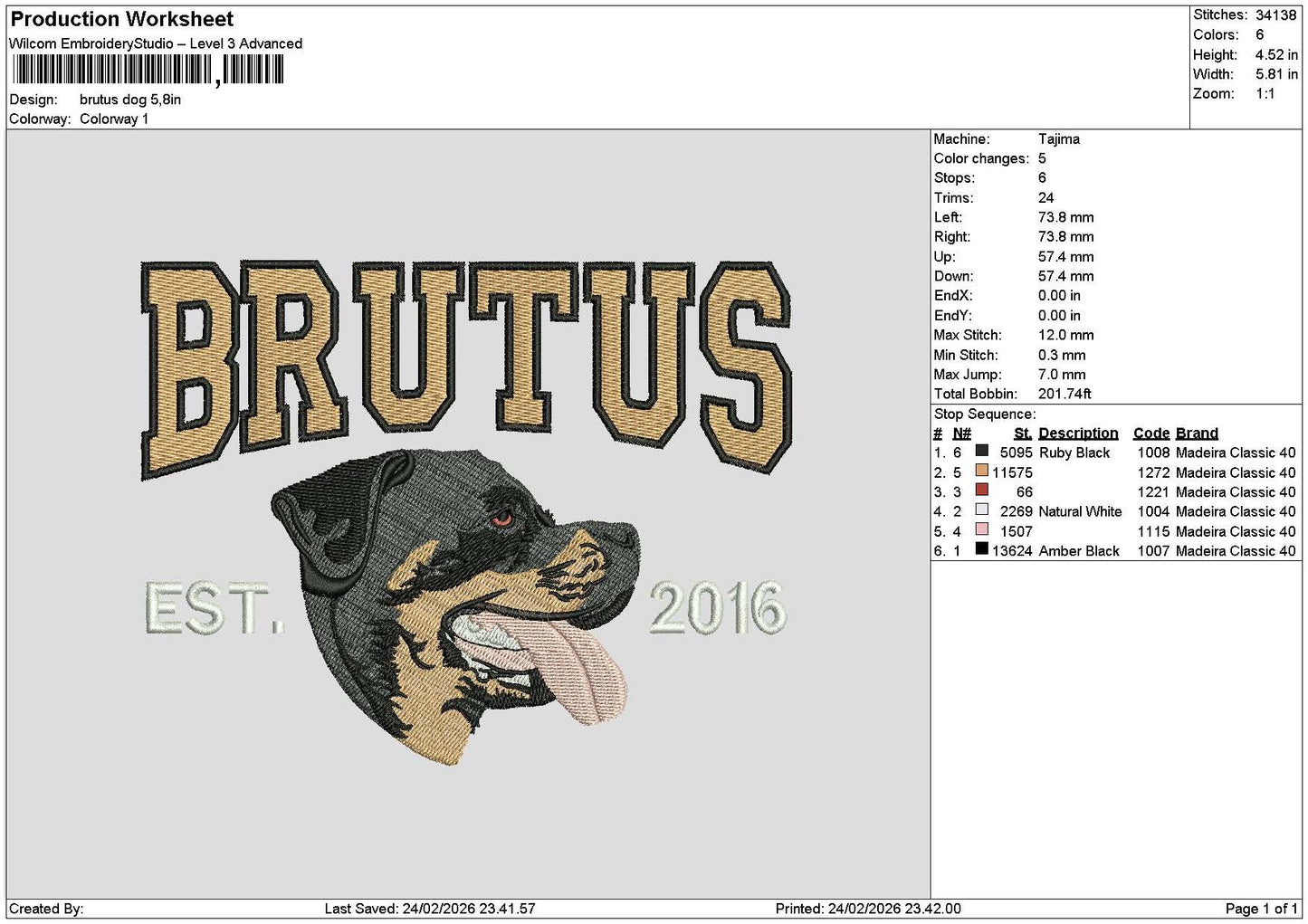Screen dimensions: 1308x924
Task: Click the design name 'brutus dog 5,8in'
Action: point(130,100)
